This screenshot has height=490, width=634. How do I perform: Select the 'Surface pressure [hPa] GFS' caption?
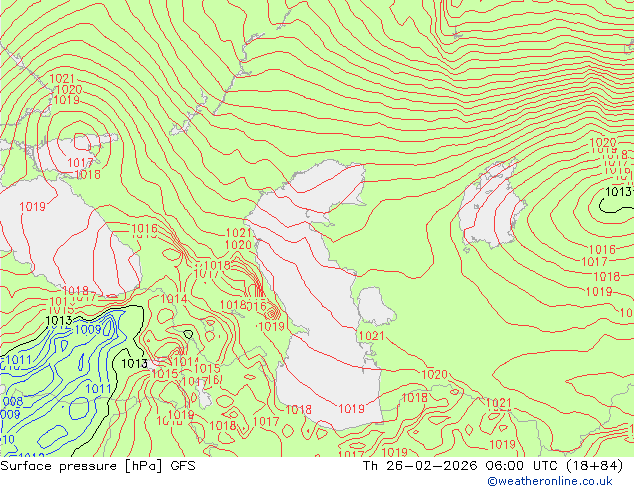click(x=98, y=466)
